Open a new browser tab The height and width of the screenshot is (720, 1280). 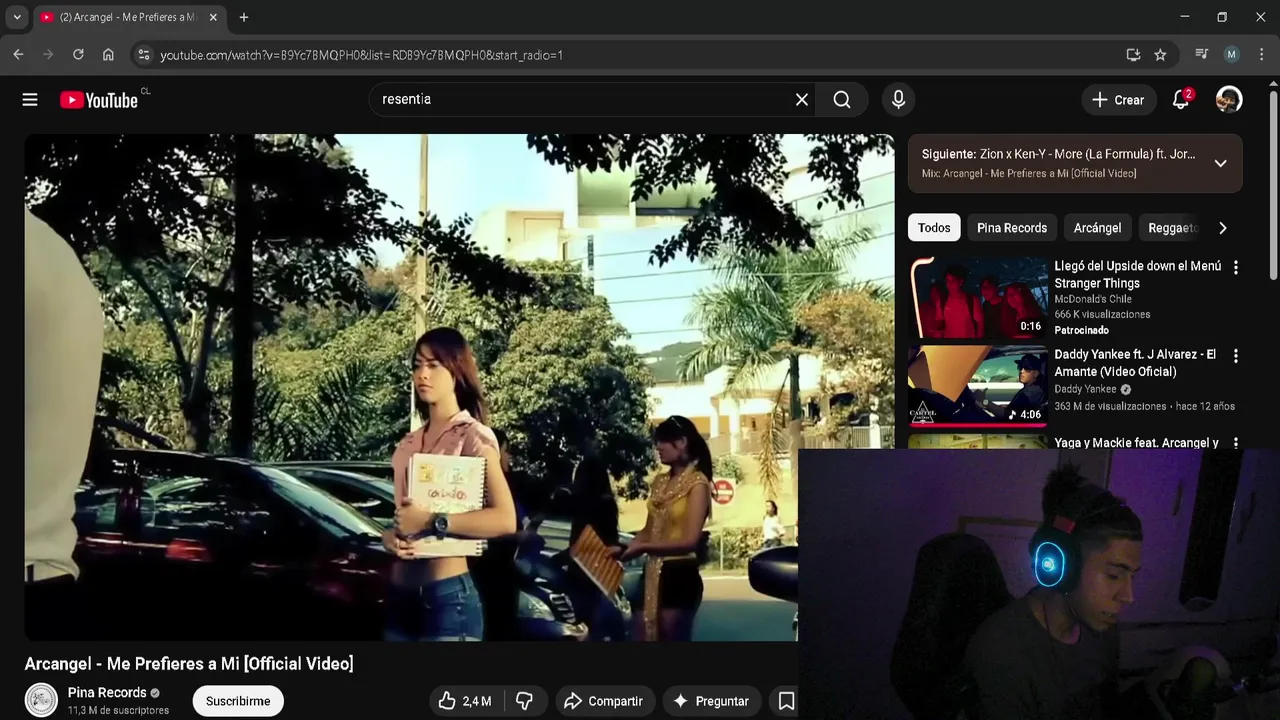(244, 17)
